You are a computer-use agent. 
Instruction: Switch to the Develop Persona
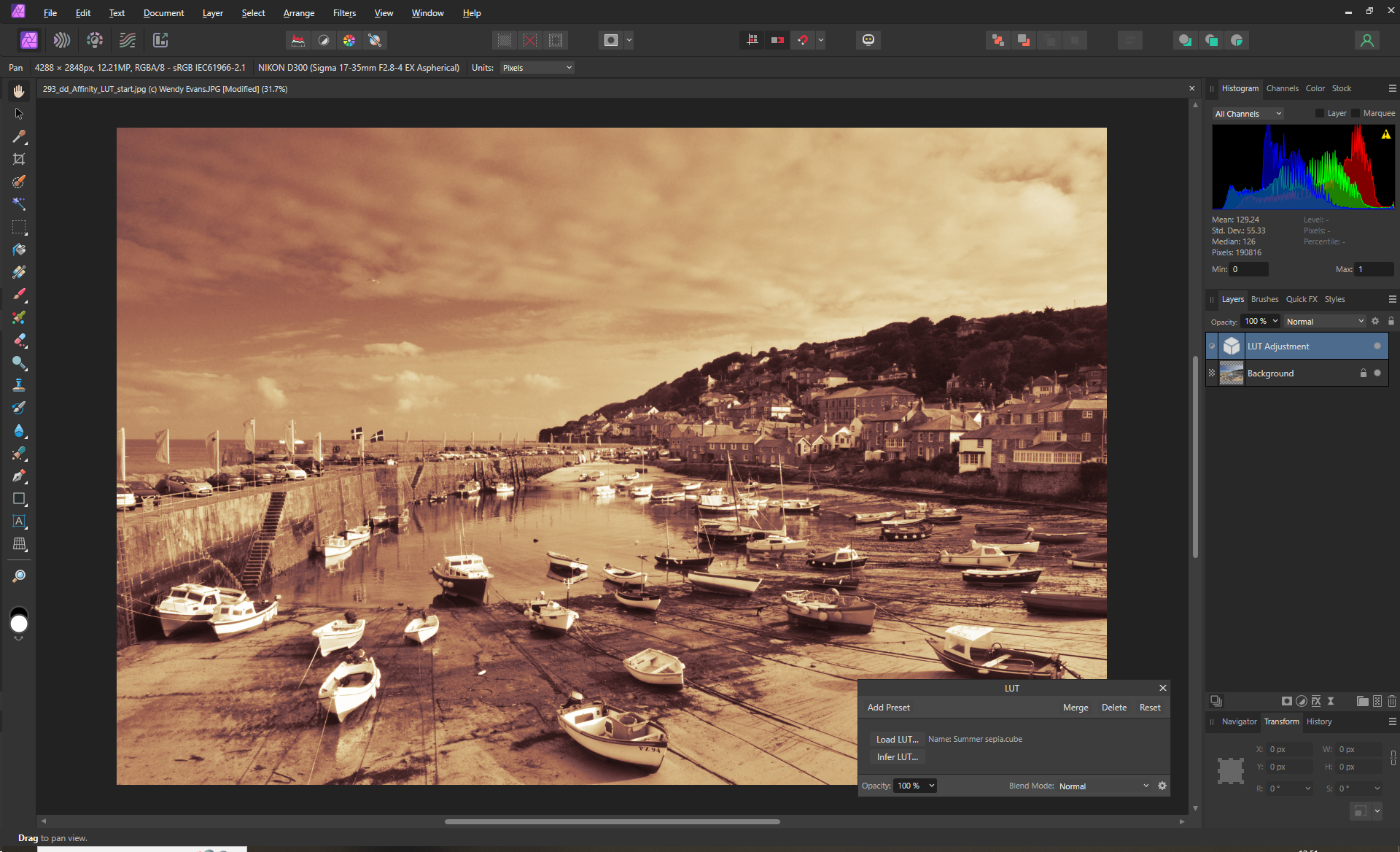click(95, 40)
